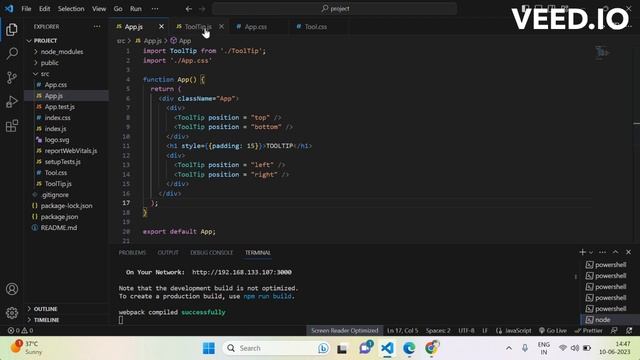Show hidden system tray icons

pyautogui.click(x=509, y=348)
